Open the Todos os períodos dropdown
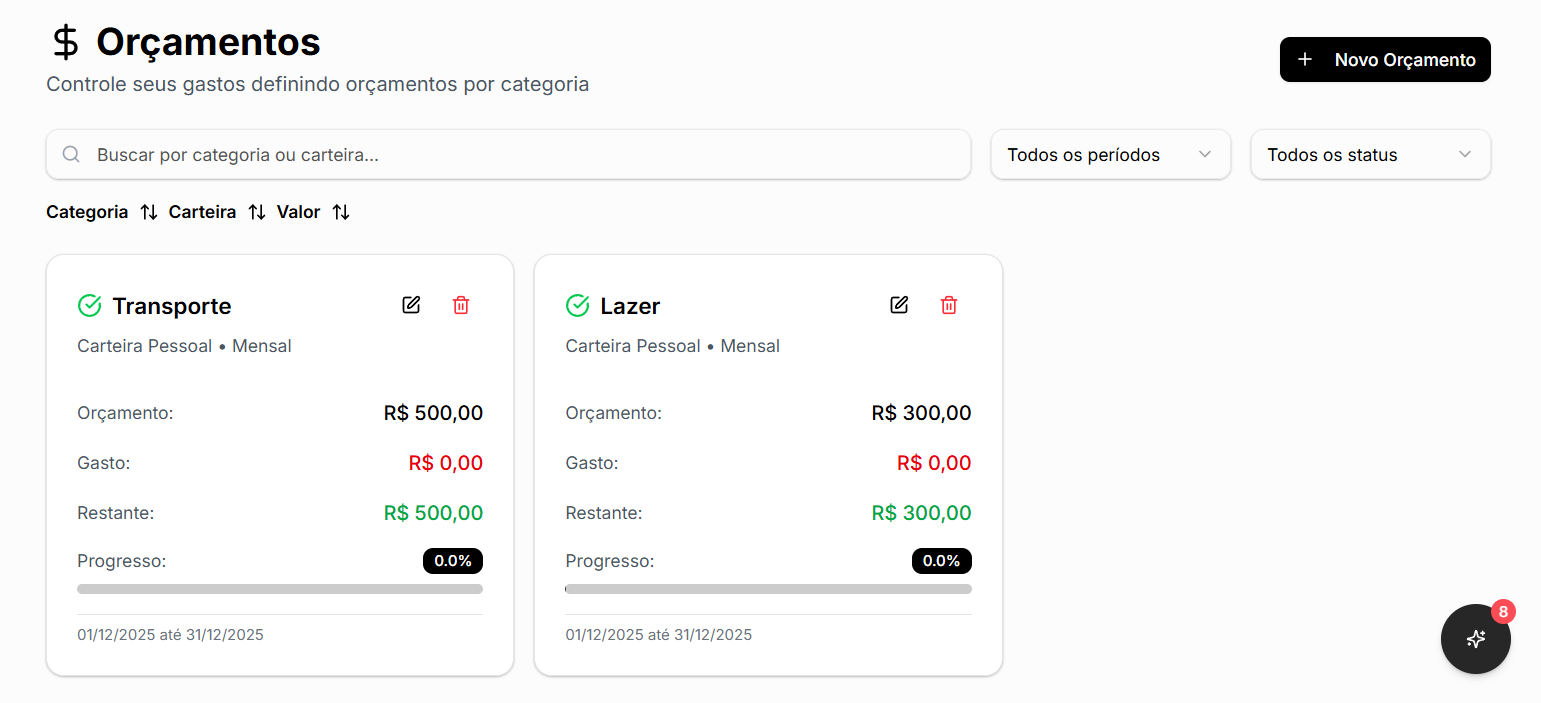The width and height of the screenshot is (1541, 703). tap(1110, 154)
